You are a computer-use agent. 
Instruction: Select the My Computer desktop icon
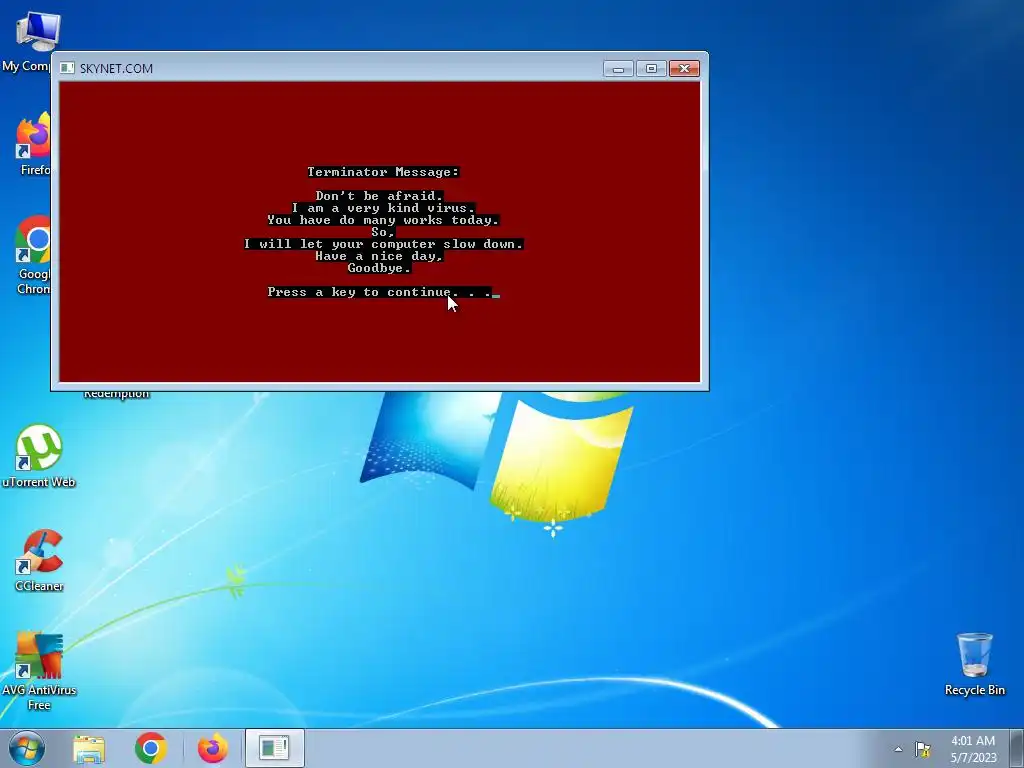coord(33,40)
